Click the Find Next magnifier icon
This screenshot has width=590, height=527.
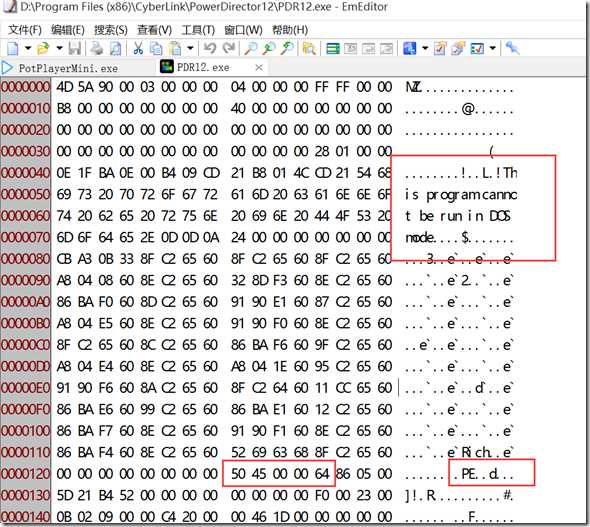tap(269, 48)
